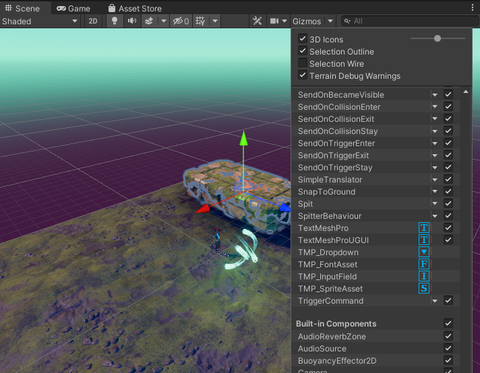
Task: Open the Shaded draw mode dropdown
Action: 40,21
